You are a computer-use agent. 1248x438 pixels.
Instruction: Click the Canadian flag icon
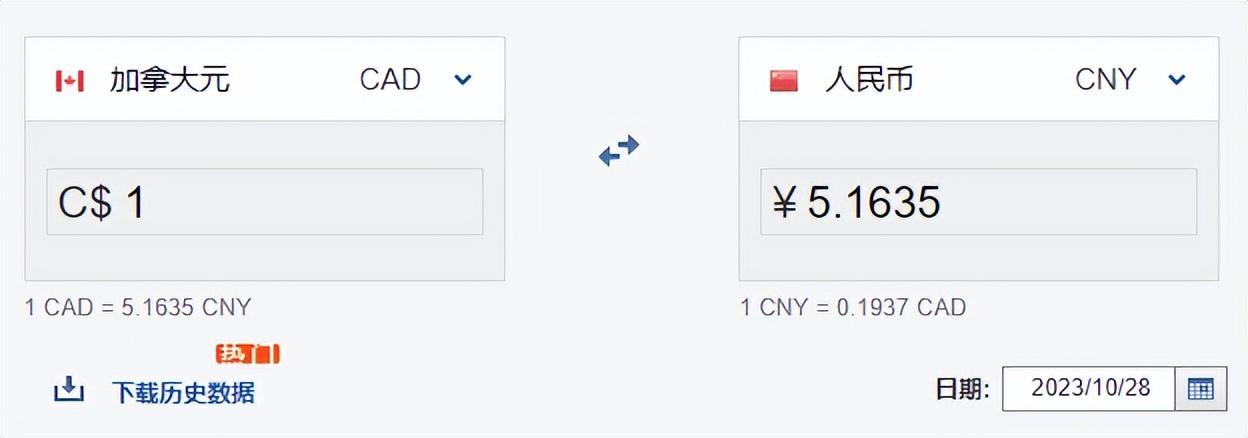click(69, 81)
